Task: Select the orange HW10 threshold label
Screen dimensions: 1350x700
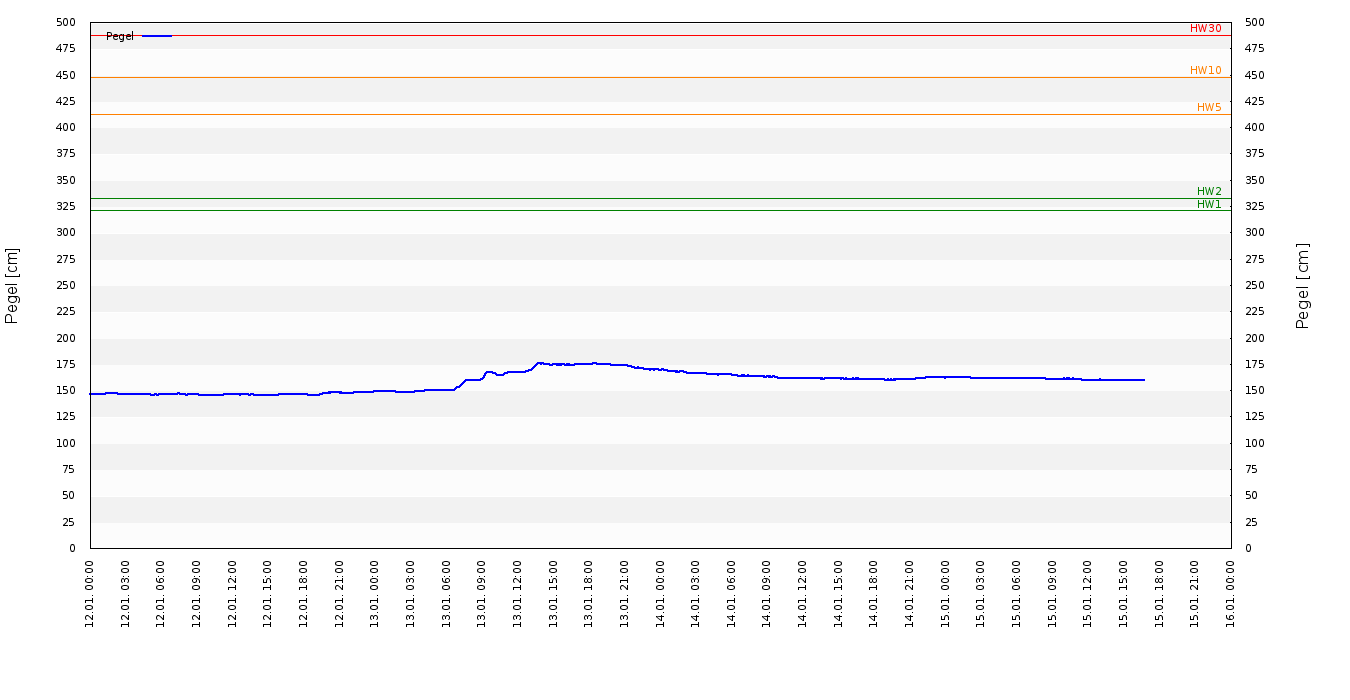Action: click(1205, 71)
